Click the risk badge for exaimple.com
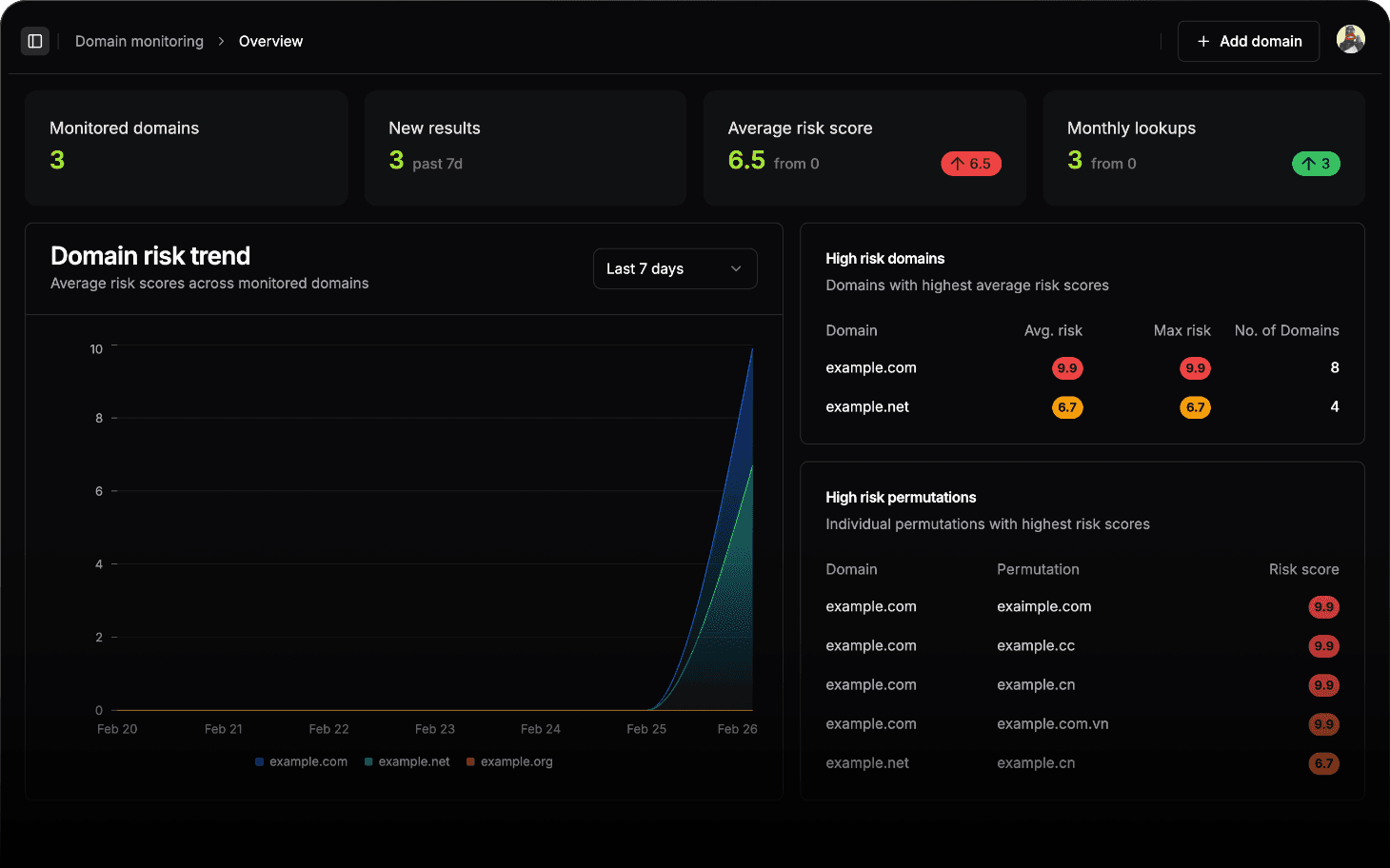Screen dimensions: 1390x868 pyautogui.click(x=1323, y=607)
